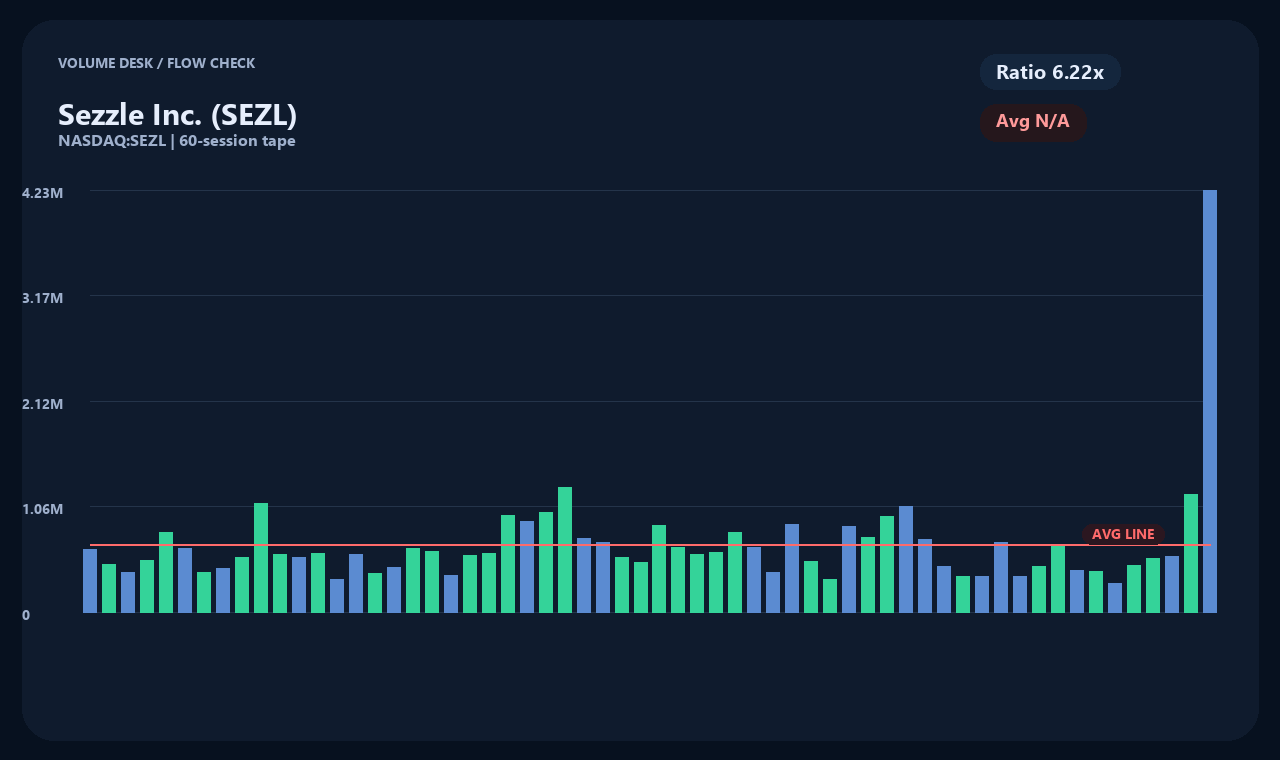Viewport: 1280px width, 760px height.
Task: Click the tallest blue volume bar
Action: 1210,401
